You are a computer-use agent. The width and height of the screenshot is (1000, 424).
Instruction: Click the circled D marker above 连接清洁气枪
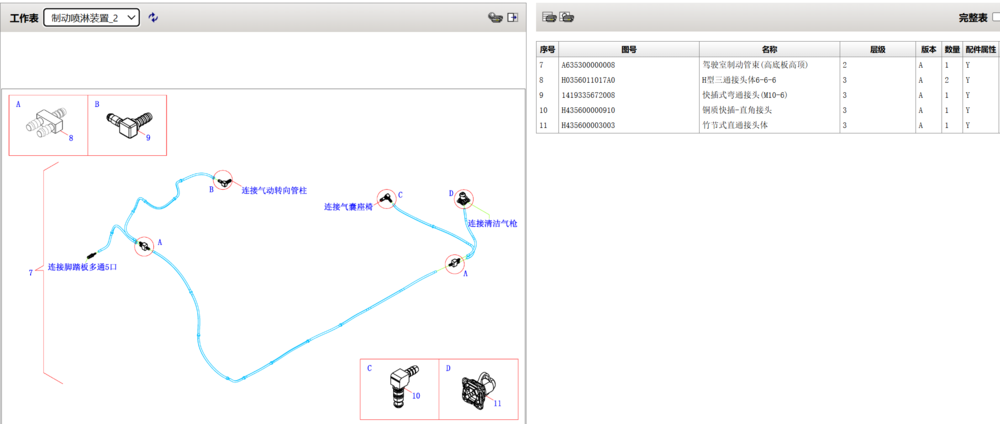click(463, 199)
